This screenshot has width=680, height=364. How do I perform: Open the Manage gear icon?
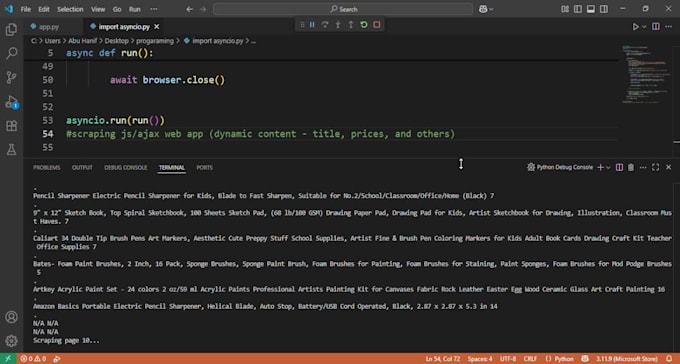tap(11, 341)
